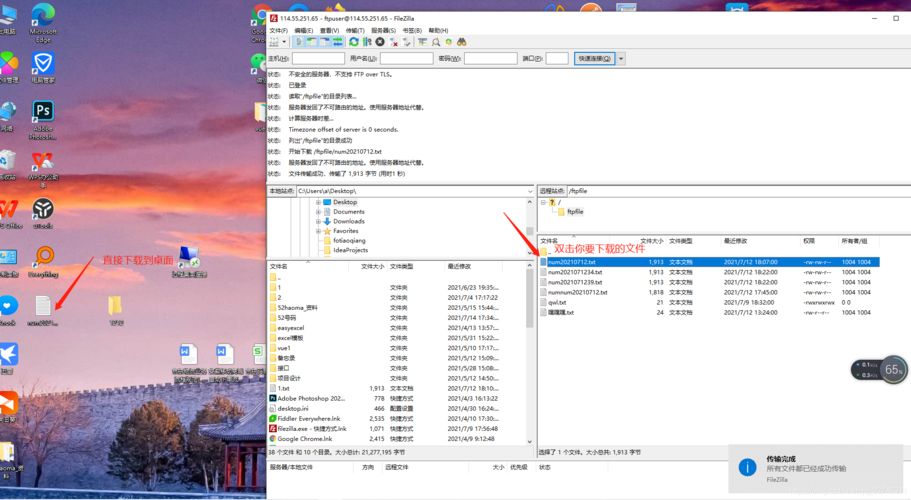The height and width of the screenshot is (500, 911).
Task: Focus the 主机 host input field
Action: point(318,58)
